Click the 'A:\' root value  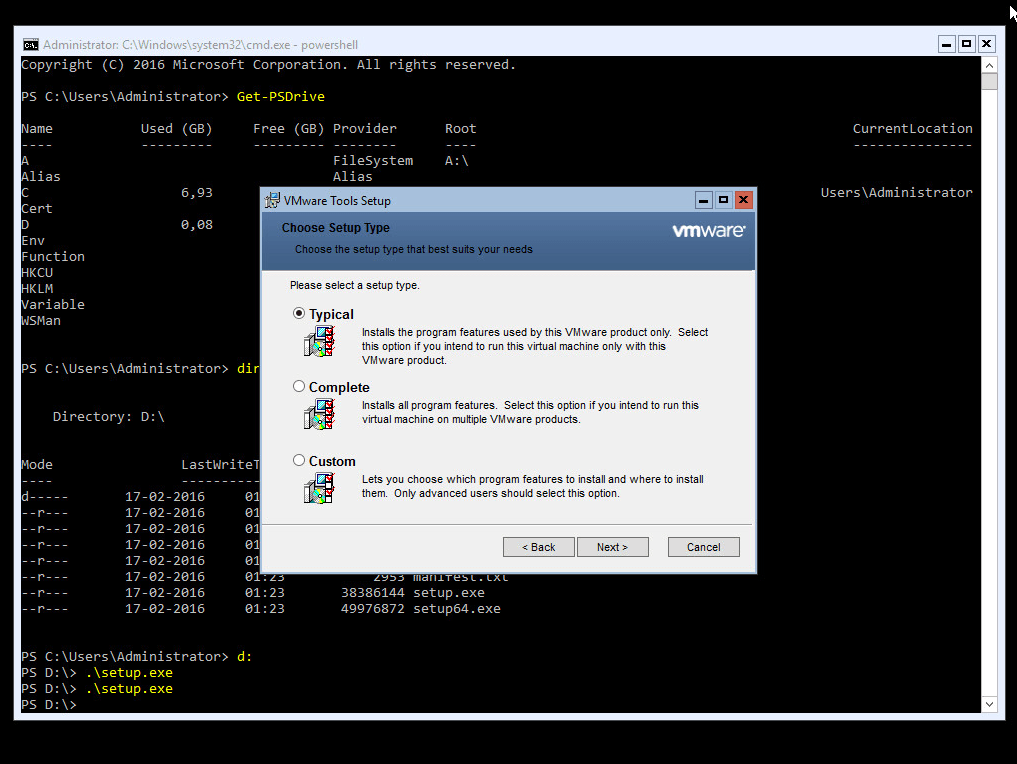click(457, 161)
